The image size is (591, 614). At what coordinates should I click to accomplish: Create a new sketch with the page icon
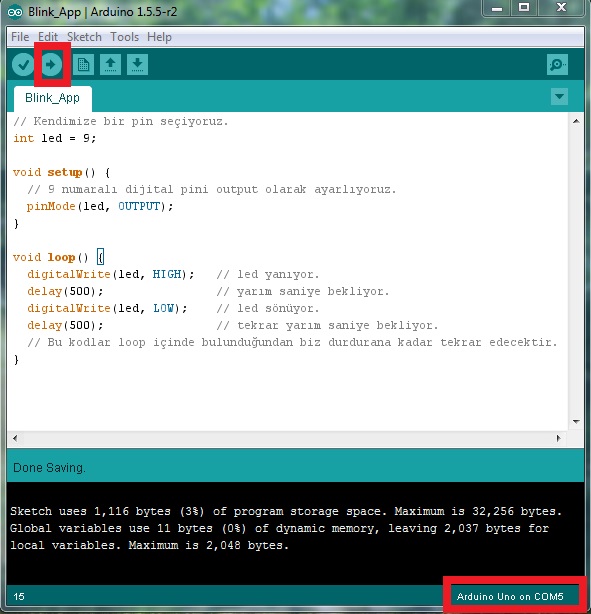(x=83, y=65)
